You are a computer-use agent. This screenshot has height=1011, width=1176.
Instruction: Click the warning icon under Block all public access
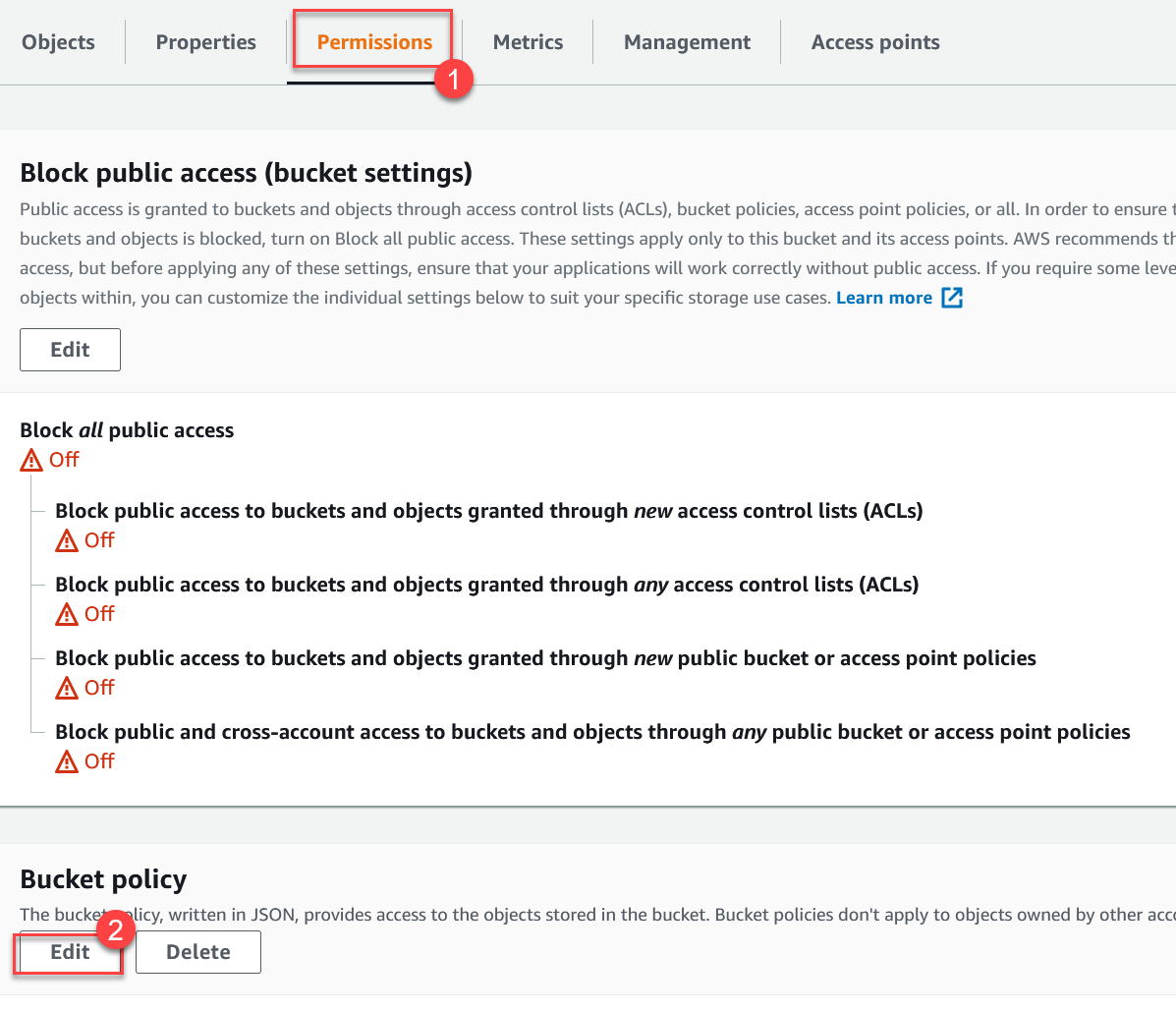[30, 460]
